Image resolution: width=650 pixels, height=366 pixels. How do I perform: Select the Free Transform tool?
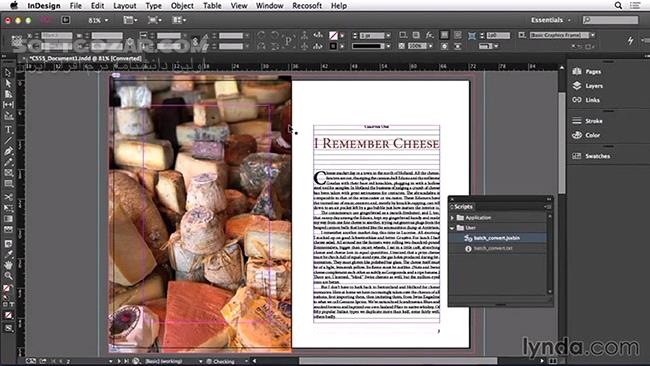coord(8,208)
